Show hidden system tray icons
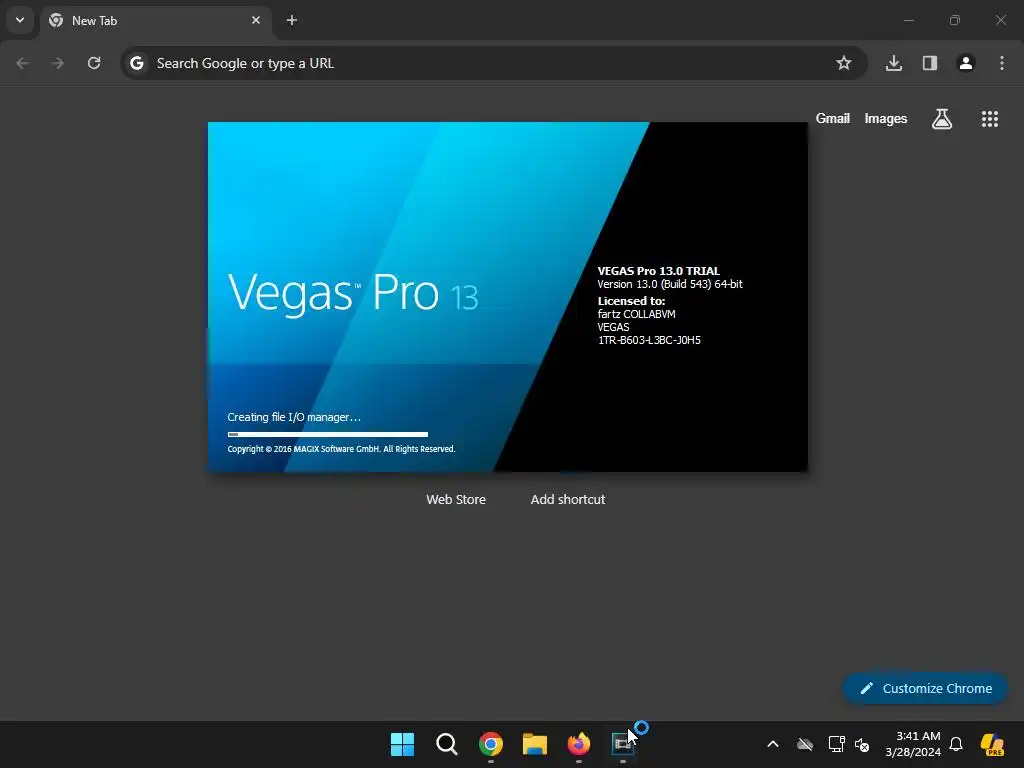The width and height of the screenshot is (1024, 768). pyautogui.click(x=773, y=744)
